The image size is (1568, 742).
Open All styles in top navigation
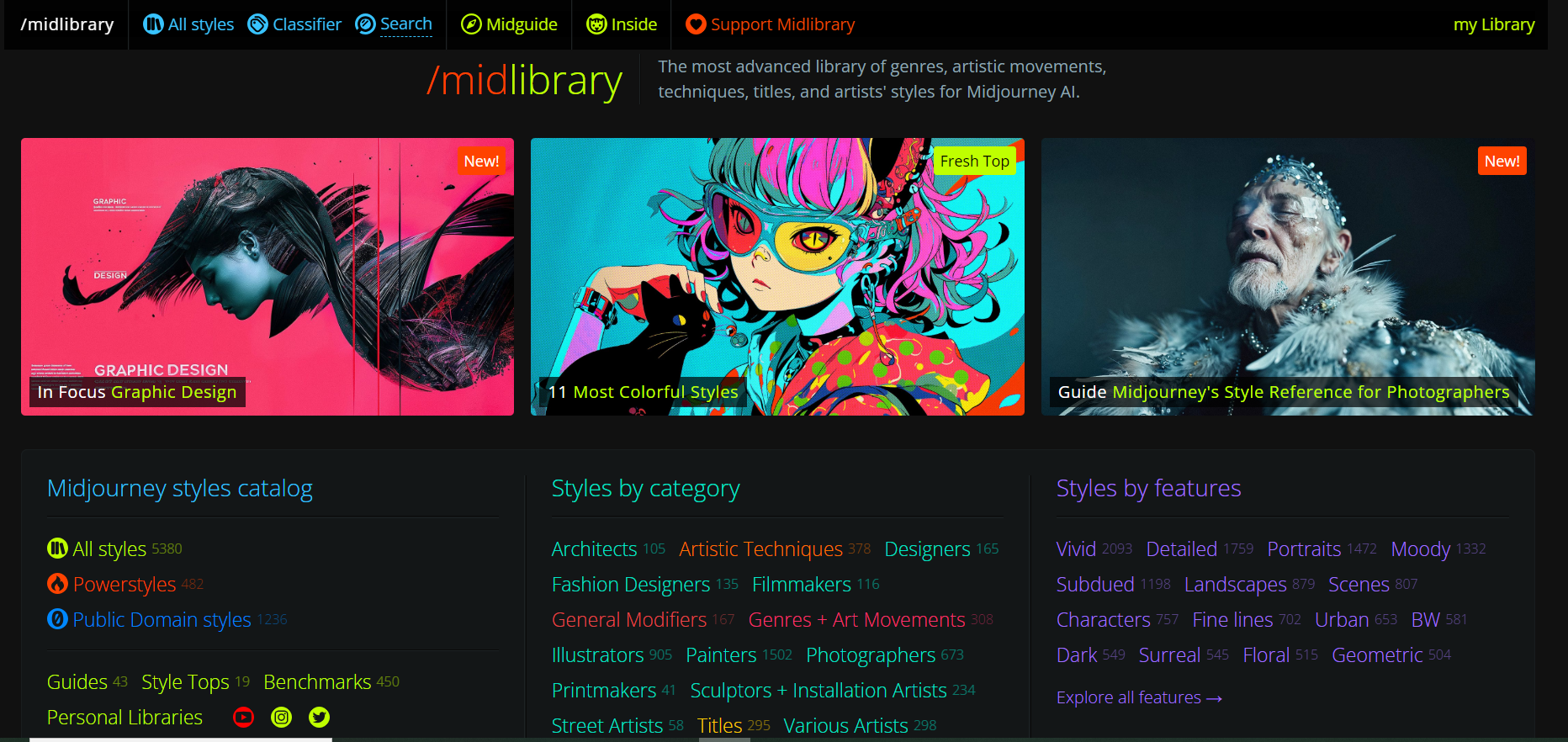point(201,24)
